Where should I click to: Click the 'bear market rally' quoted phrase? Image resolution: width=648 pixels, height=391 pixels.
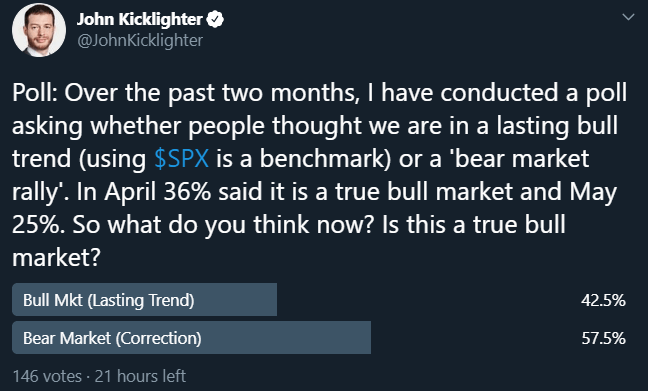[315, 175]
